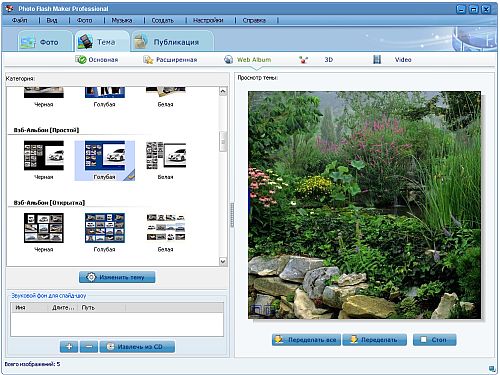The image size is (500, 375).
Task: Click square stop icon on Стоп button
Action: pos(424,340)
